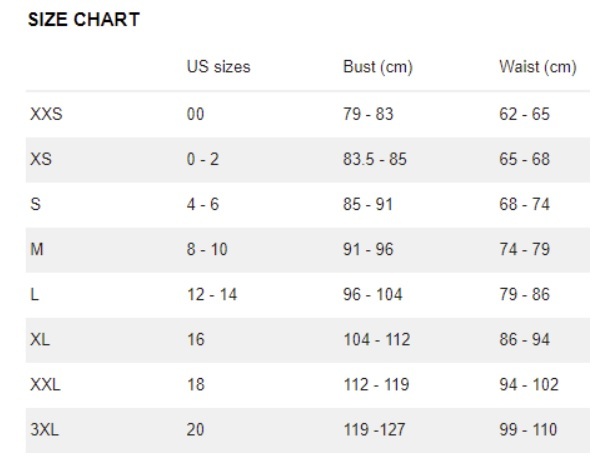
Task: Click the S size row label
Action: [x=36, y=204]
